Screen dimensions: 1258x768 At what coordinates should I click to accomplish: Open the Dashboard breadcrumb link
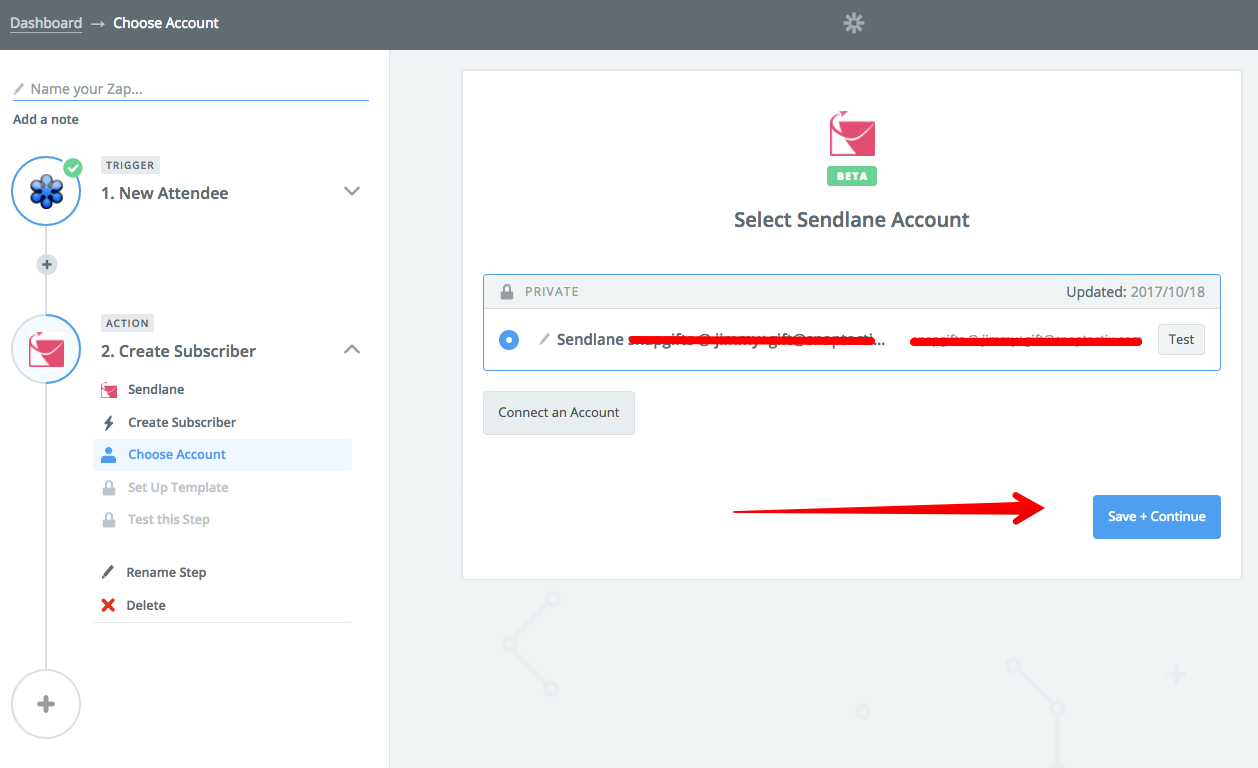pyautogui.click(x=46, y=22)
